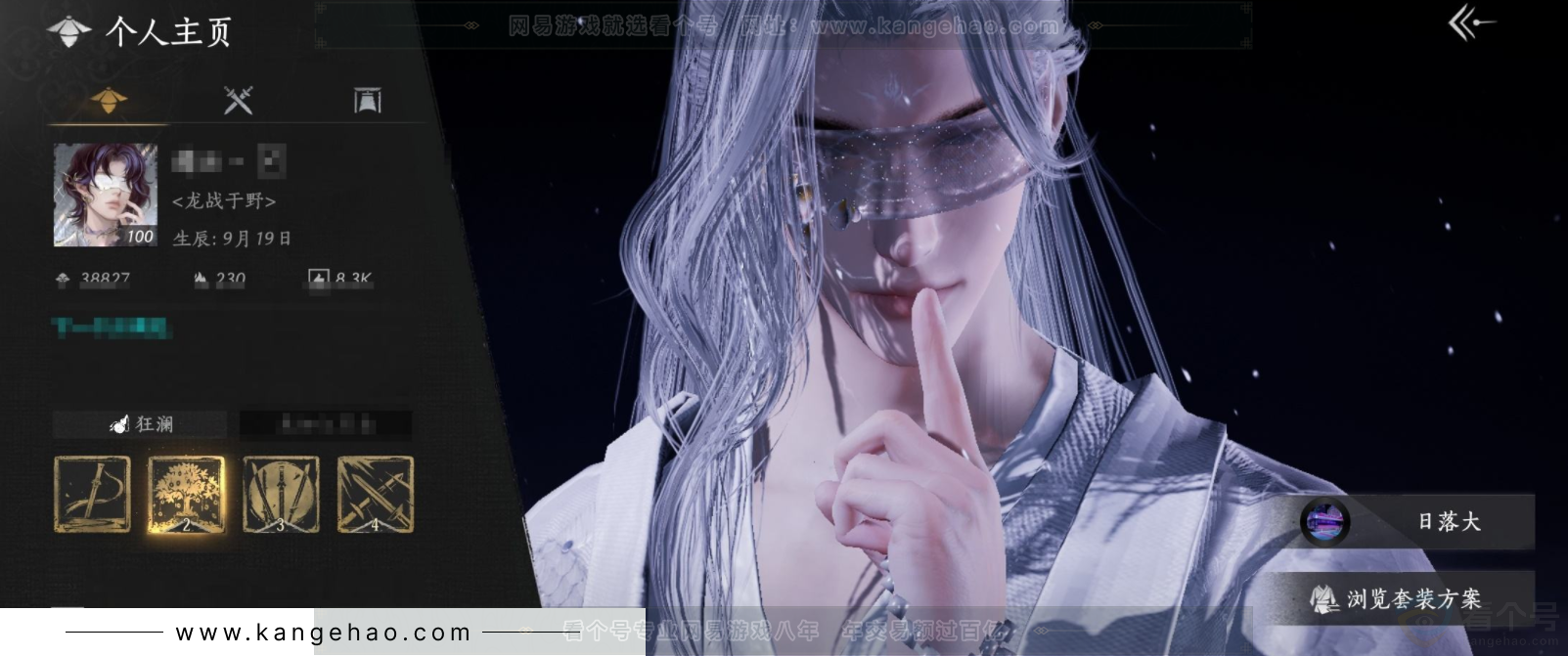
Task: Open the gate archway tab
Action: click(x=368, y=100)
